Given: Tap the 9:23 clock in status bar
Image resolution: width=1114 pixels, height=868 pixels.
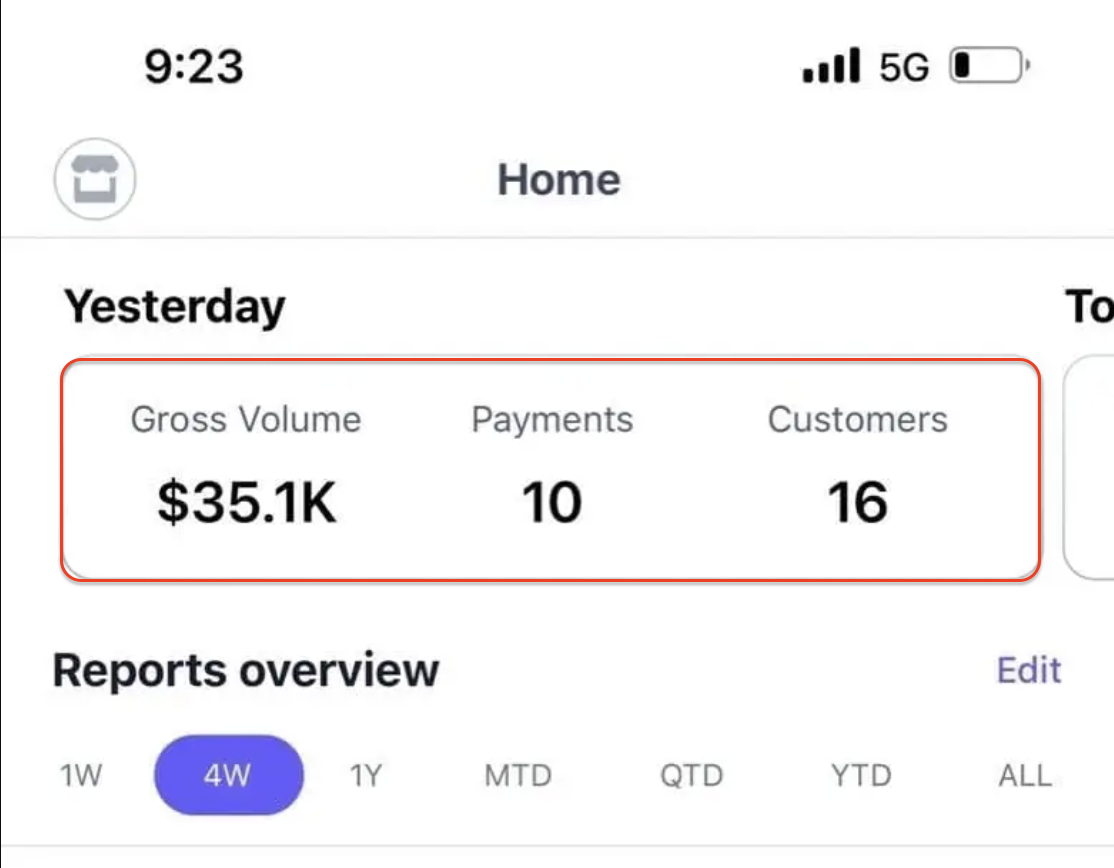Looking at the screenshot, I should click(x=193, y=67).
